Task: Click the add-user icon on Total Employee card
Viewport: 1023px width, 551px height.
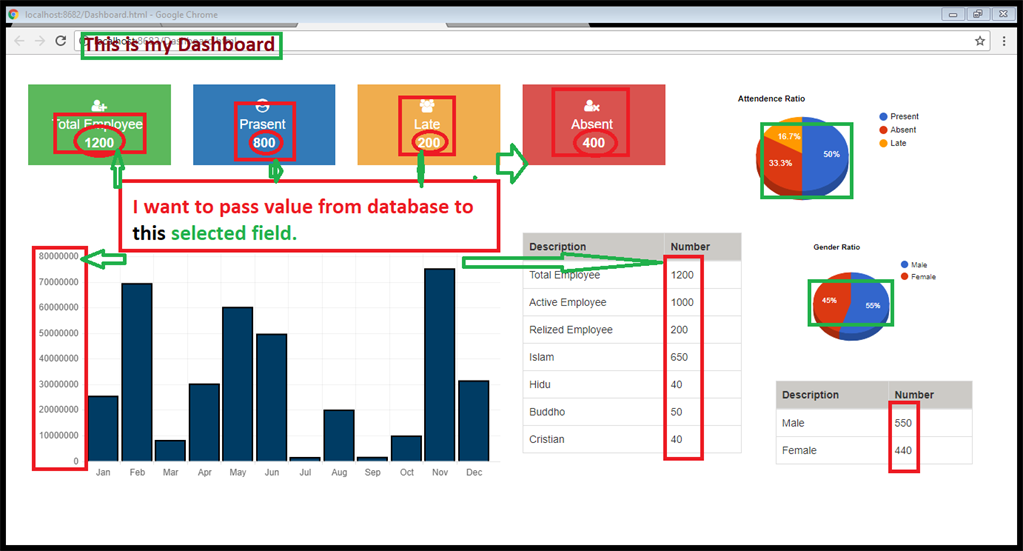Action: point(99,106)
